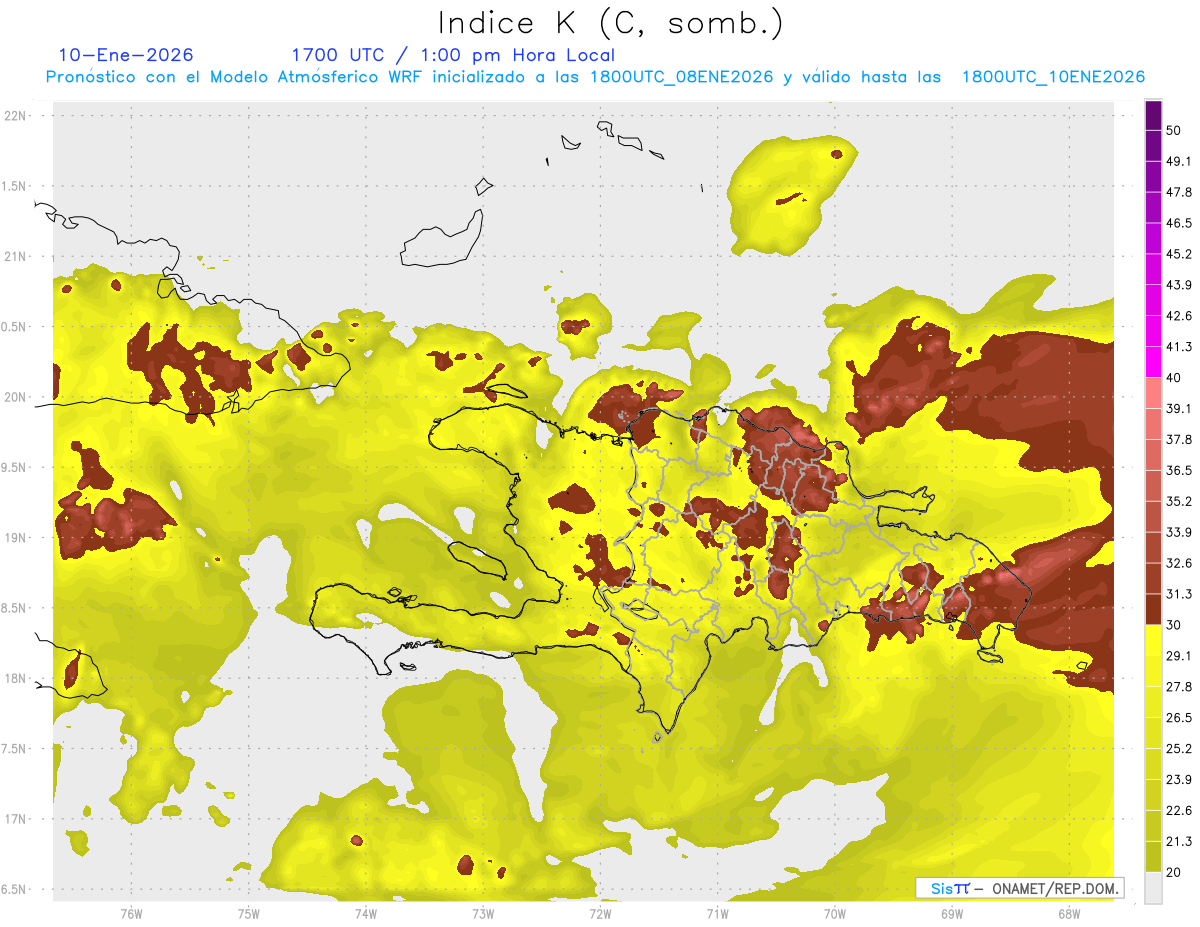1200x927 pixels.
Task: Click the colorbar value "49.1"
Action: 1179,161
